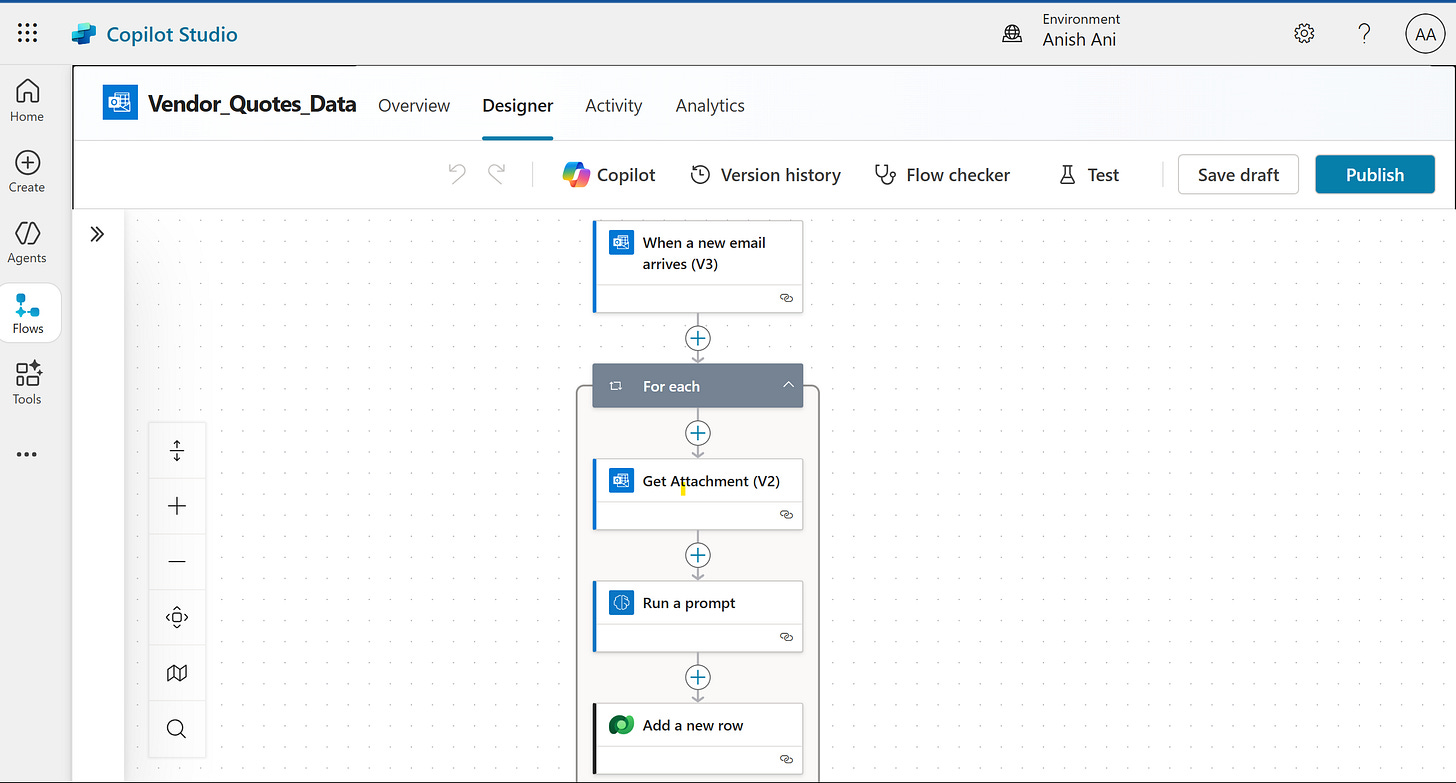Fit the flow to view

point(177,617)
